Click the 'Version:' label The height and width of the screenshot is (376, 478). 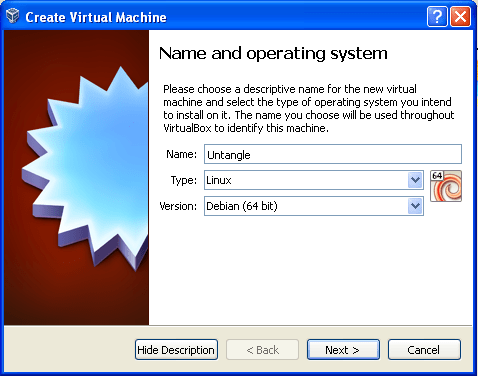click(178, 206)
